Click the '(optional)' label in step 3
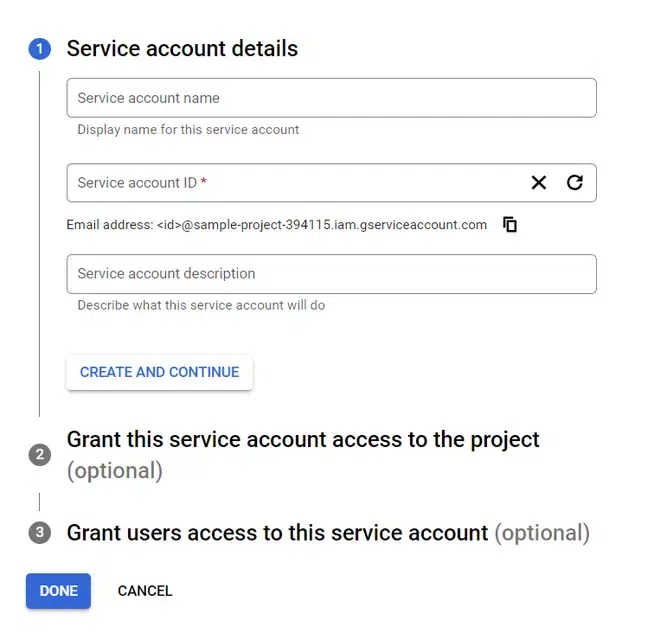Image resolution: width=660 pixels, height=633 pixels. coord(542,533)
